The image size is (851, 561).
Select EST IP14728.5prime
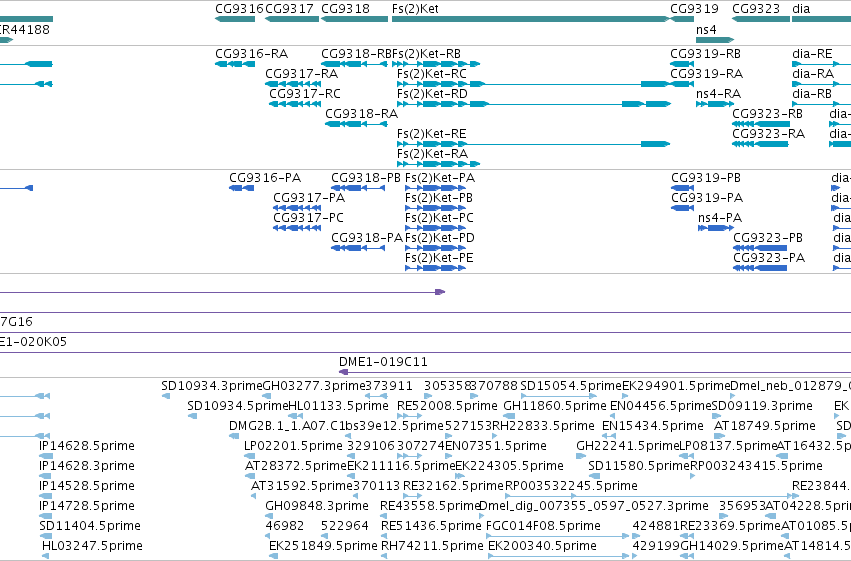click(46, 517)
